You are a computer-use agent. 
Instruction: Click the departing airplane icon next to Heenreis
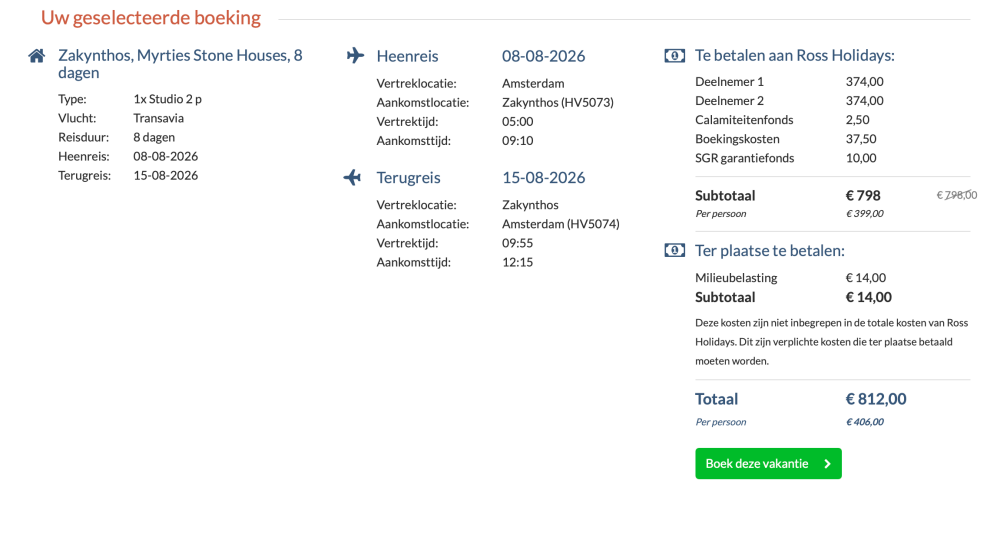355,55
